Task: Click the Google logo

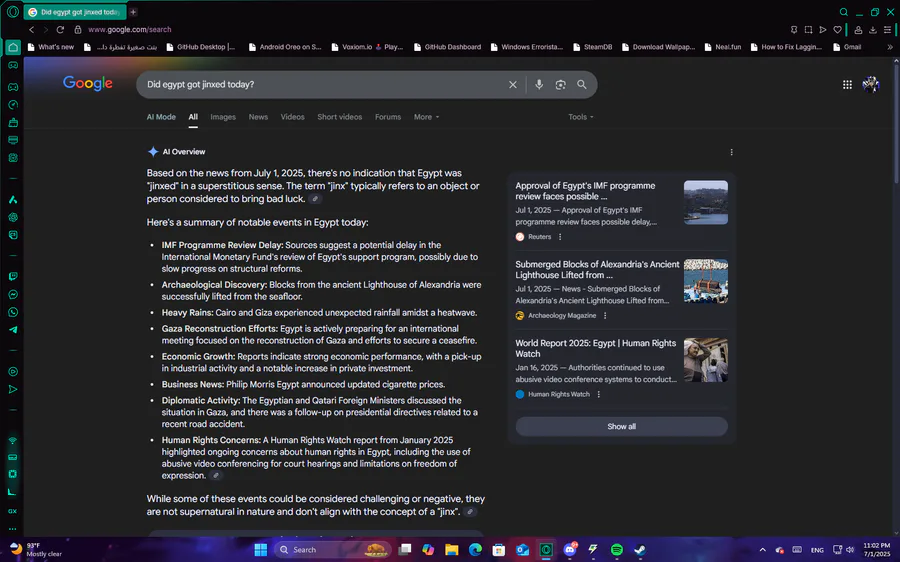Action: pos(88,83)
